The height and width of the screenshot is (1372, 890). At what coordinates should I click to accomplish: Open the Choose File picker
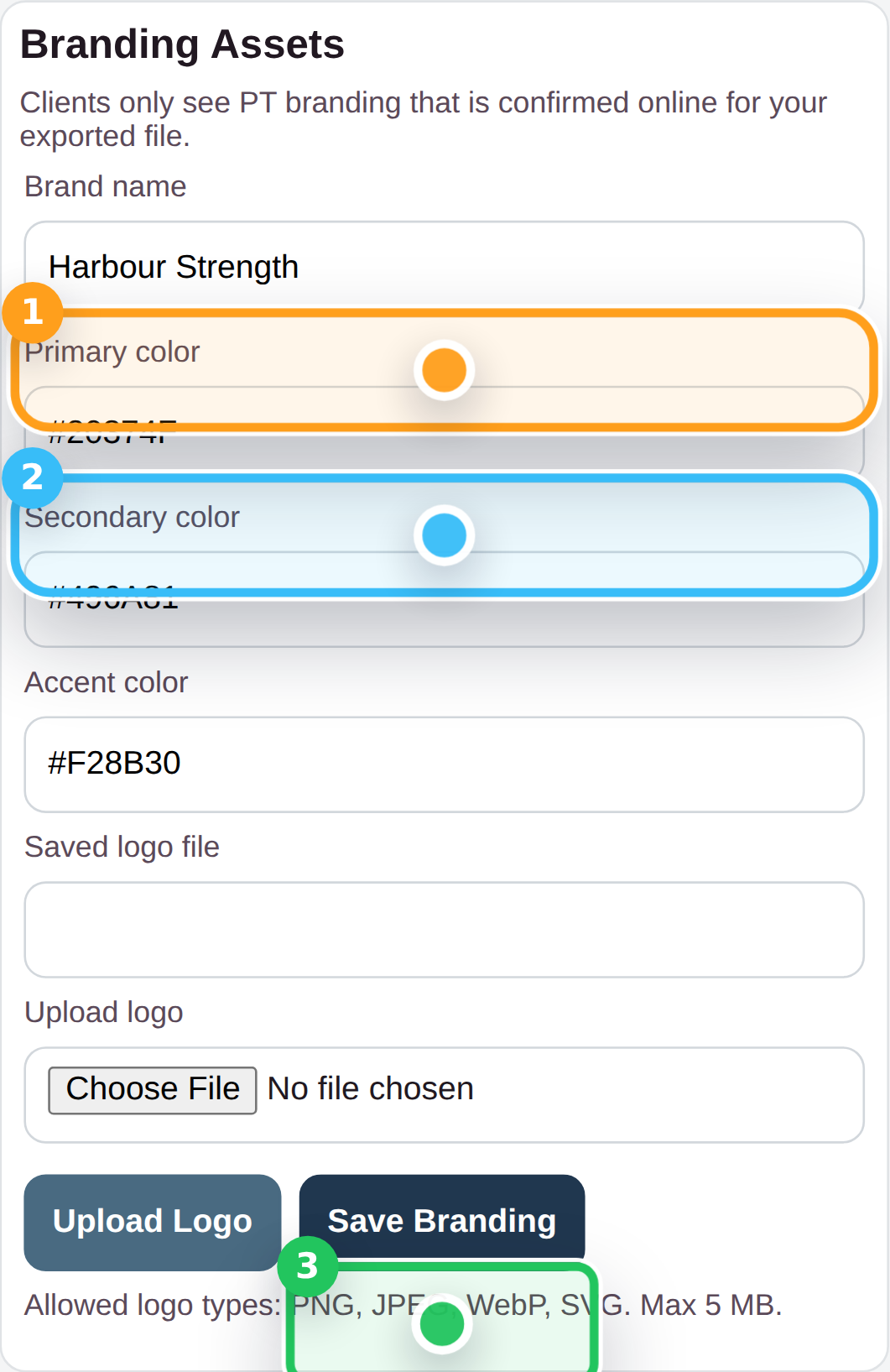(x=152, y=1088)
